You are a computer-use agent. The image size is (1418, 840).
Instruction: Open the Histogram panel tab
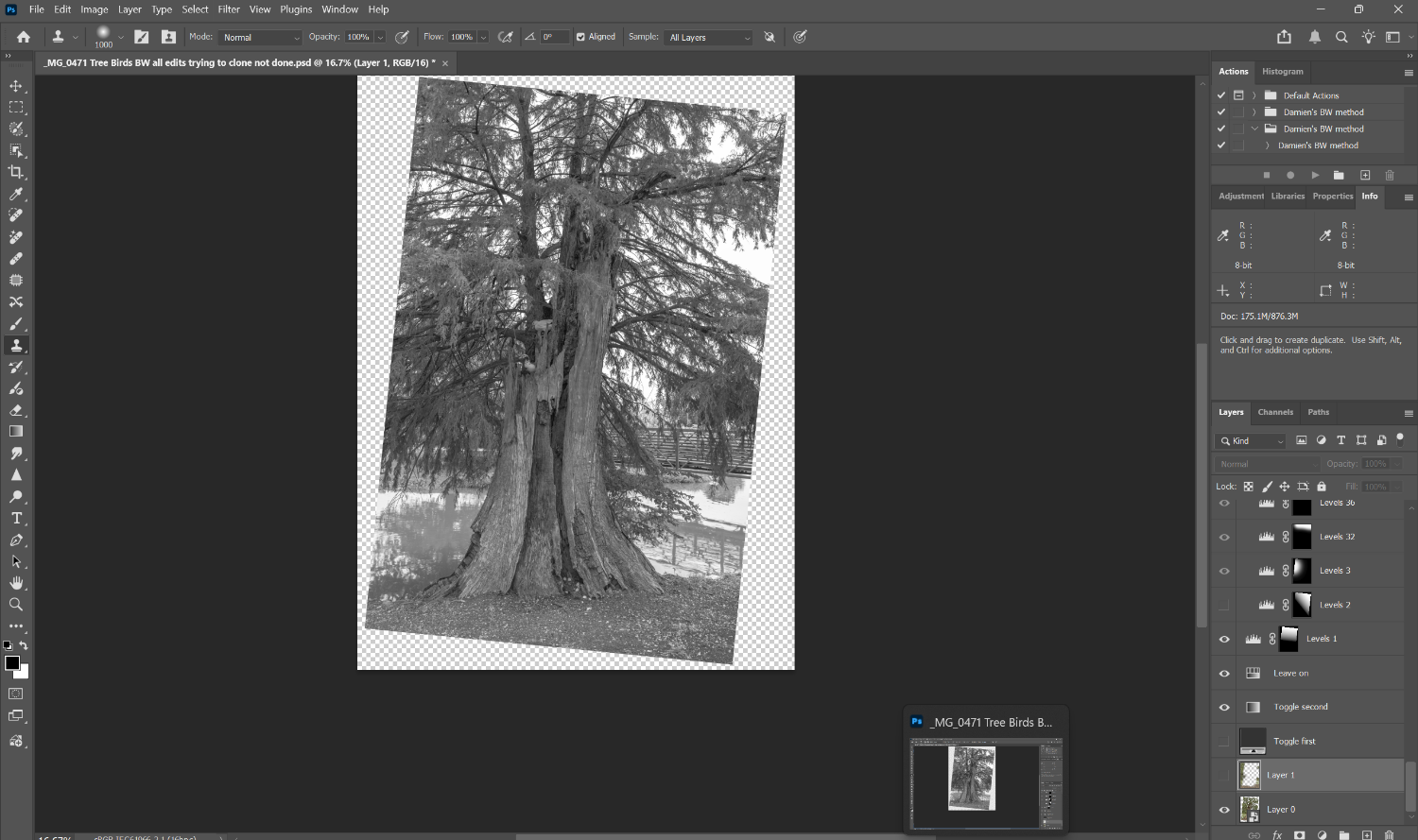[x=1283, y=72]
